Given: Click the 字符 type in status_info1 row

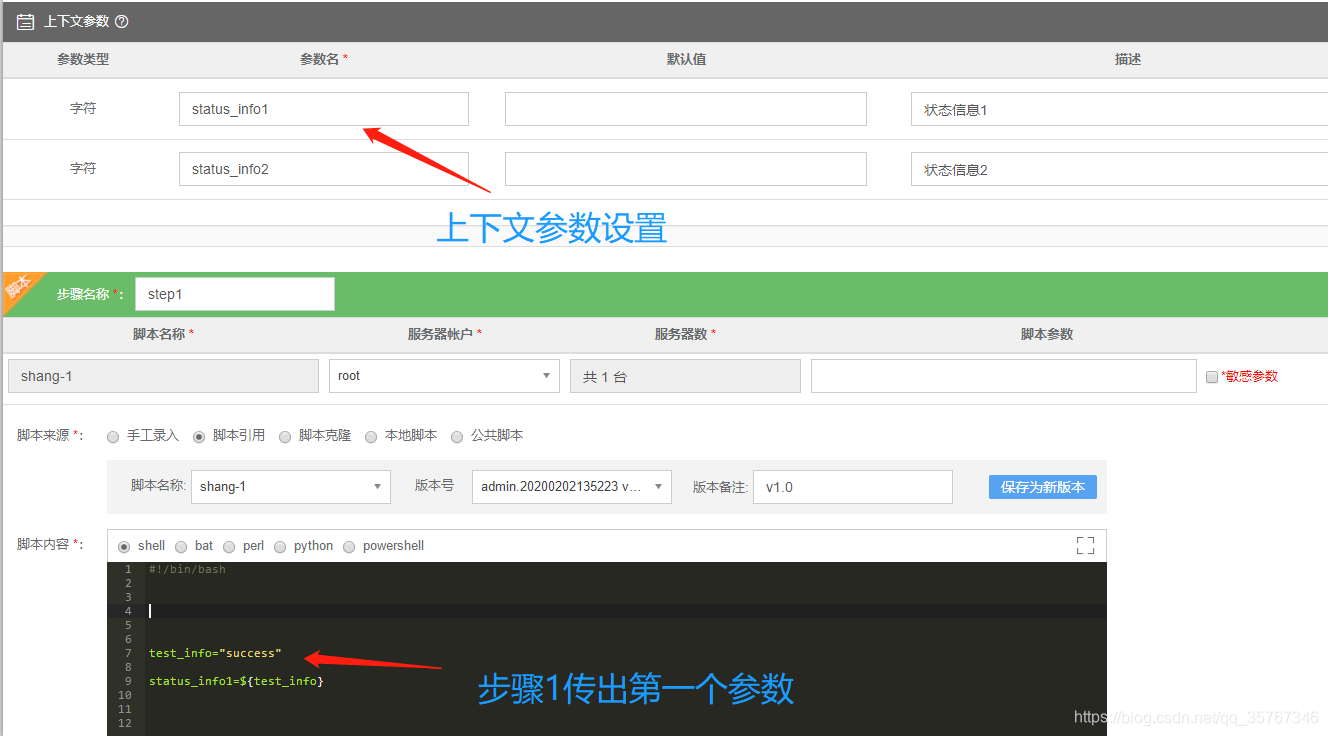Looking at the screenshot, I should [83, 108].
